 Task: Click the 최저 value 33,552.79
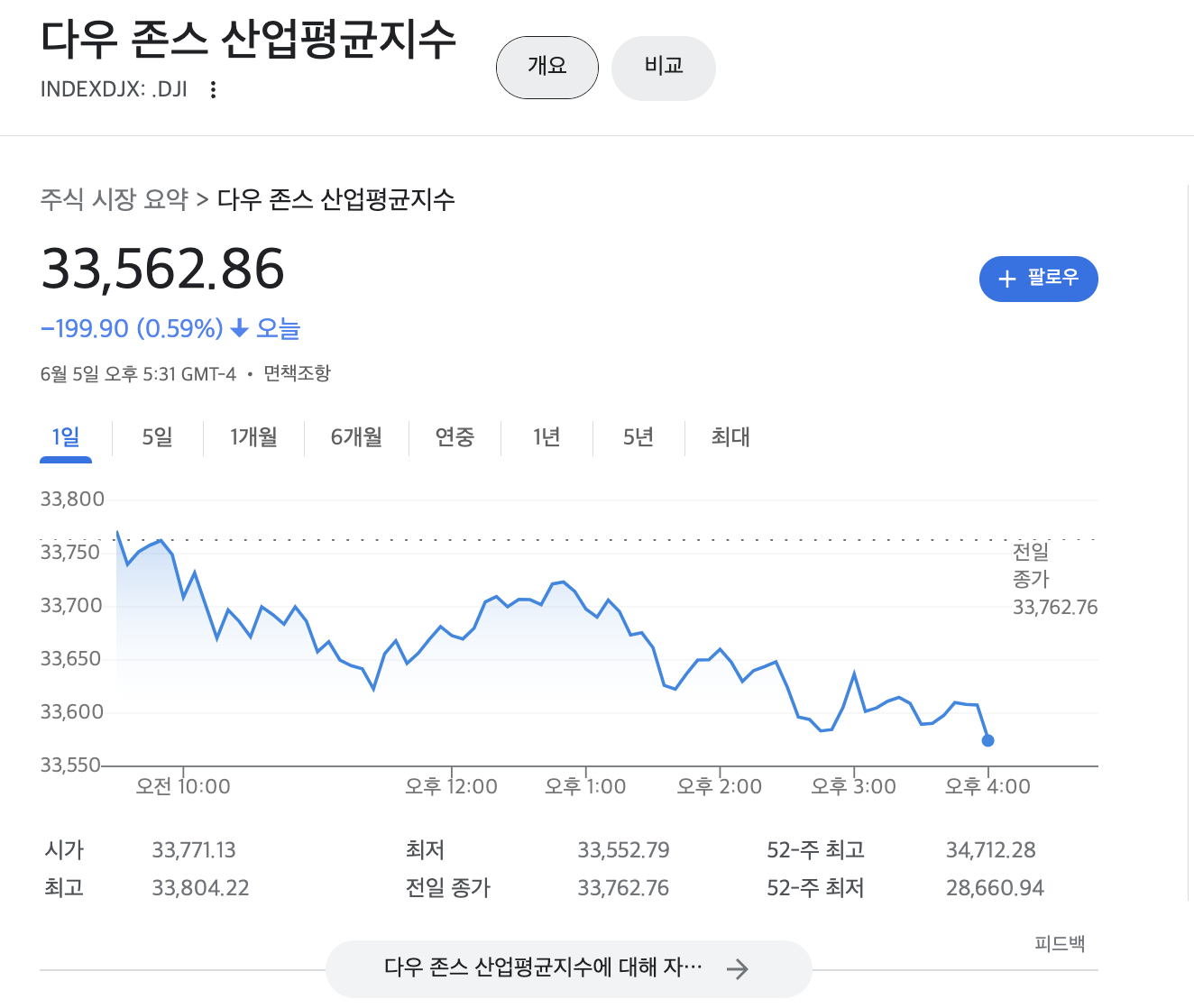(x=623, y=850)
